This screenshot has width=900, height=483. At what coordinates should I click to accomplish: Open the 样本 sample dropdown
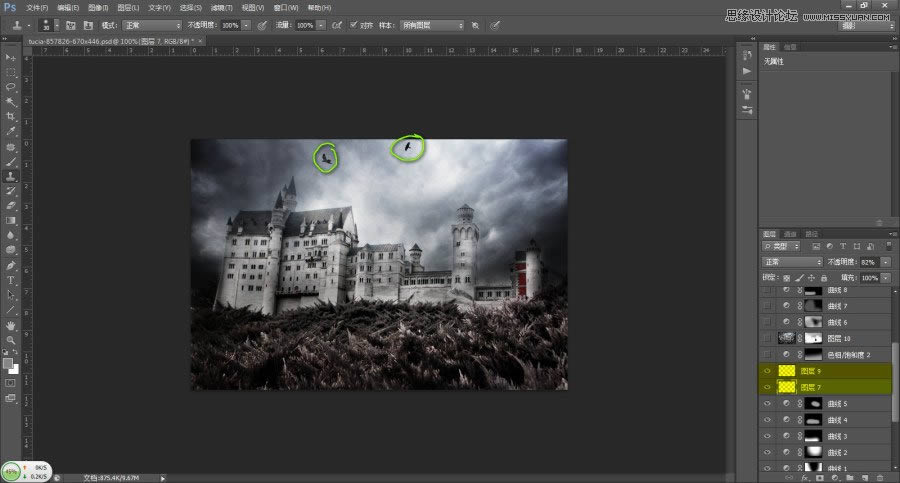click(431, 24)
